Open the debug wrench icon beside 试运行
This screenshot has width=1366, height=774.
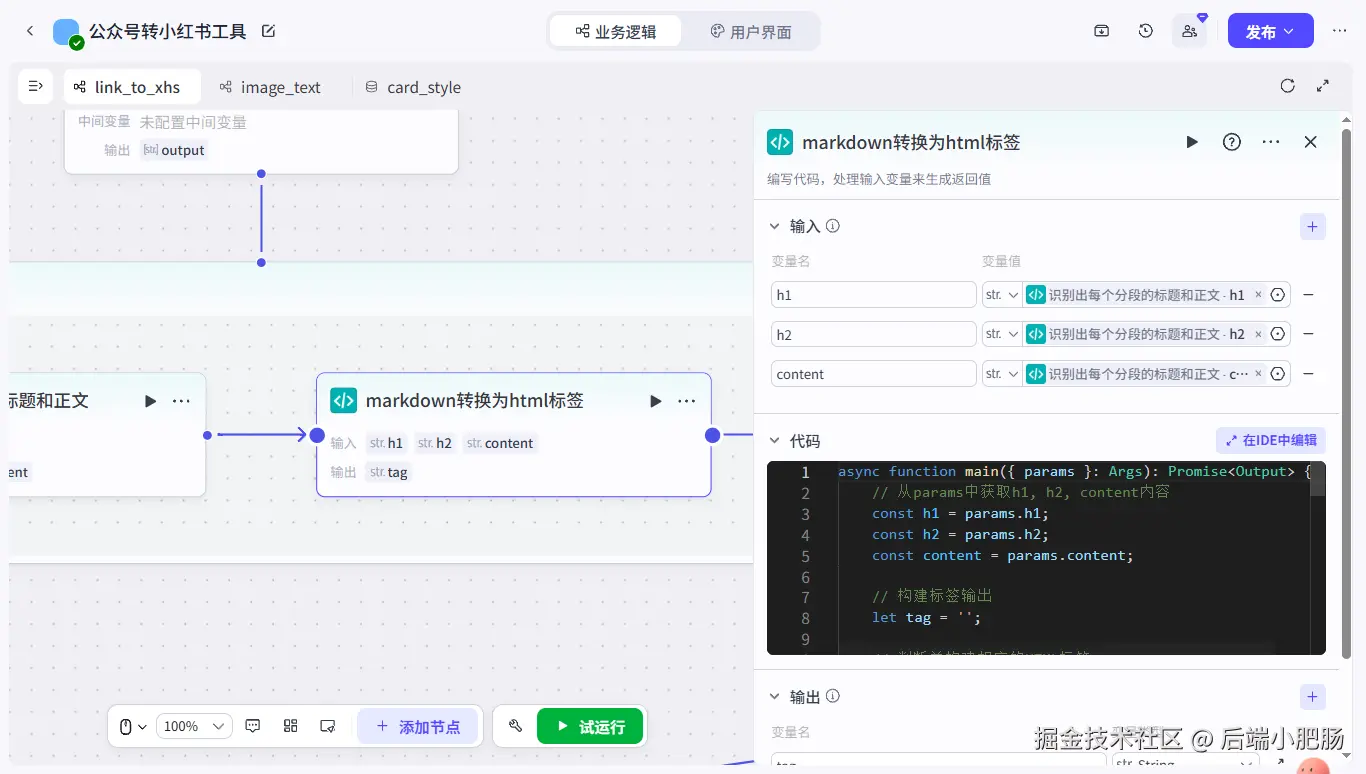(x=516, y=726)
